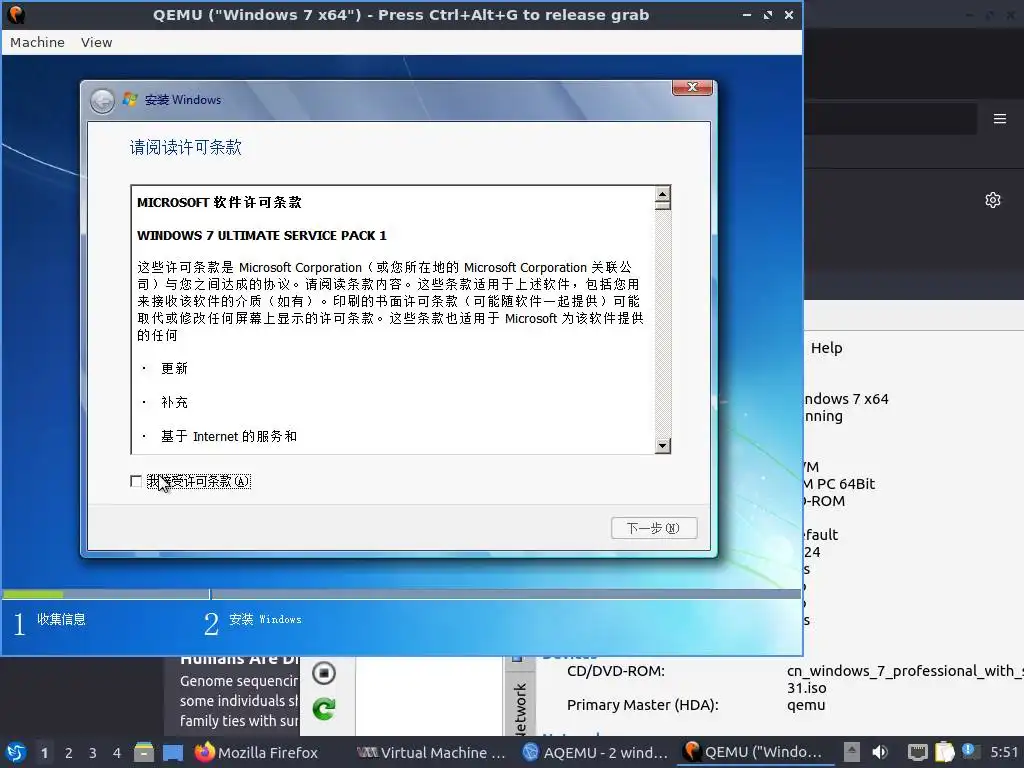Open the Help menu in AQEMU window
Image resolution: width=1024 pixels, height=768 pixels.
click(826, 348)
